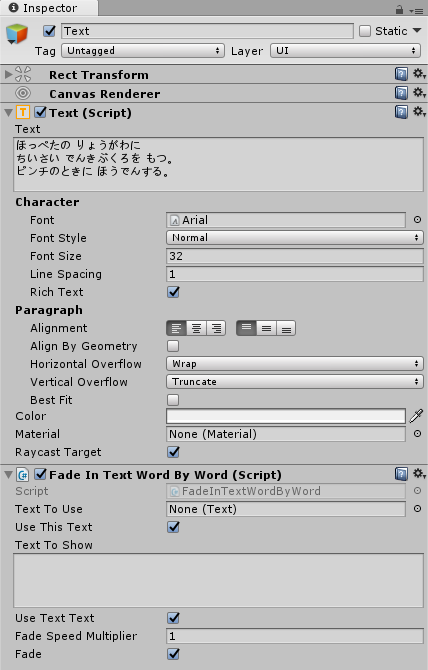The height and width of the screenshot is (670, 428).
Task: Open object picker for Script field
Action: click(x=417, y=491)
